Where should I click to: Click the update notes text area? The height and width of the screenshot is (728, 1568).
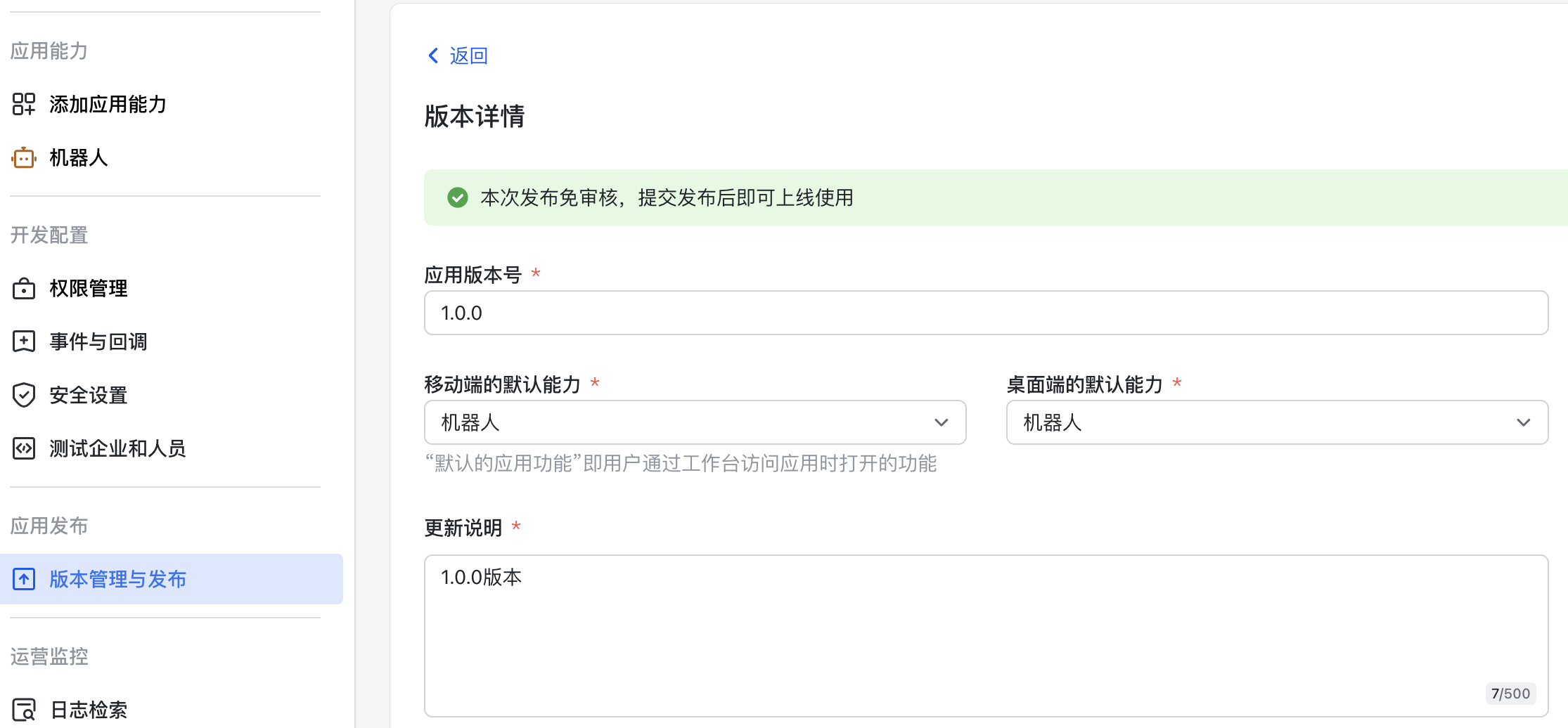pos(986,635)
